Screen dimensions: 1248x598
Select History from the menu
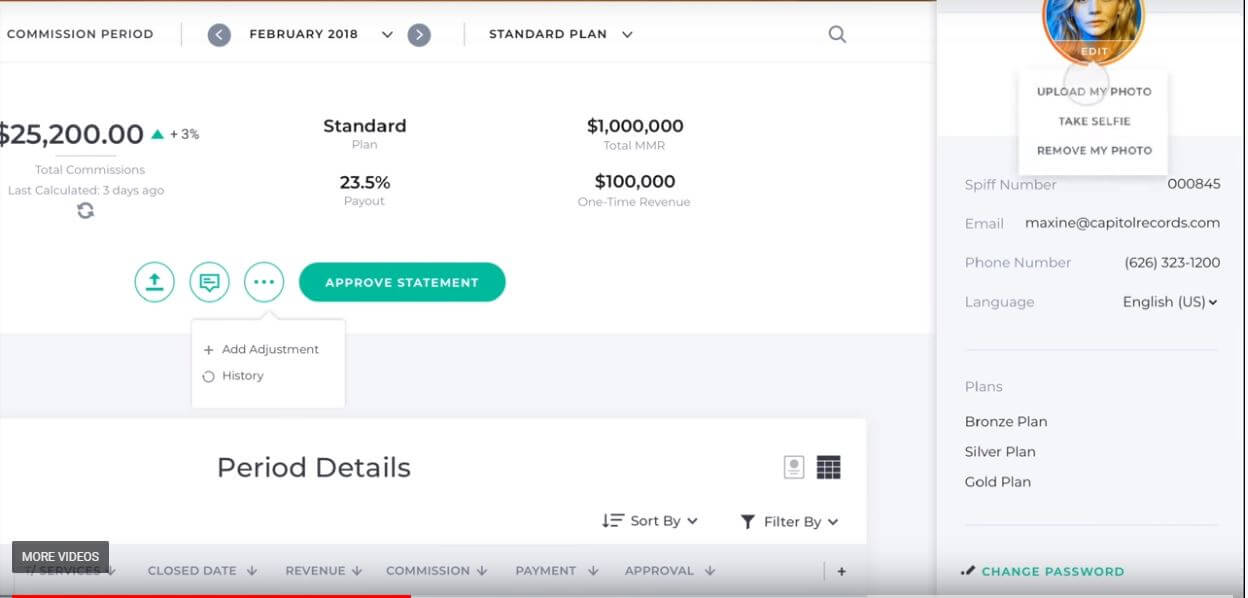(233, 376)
